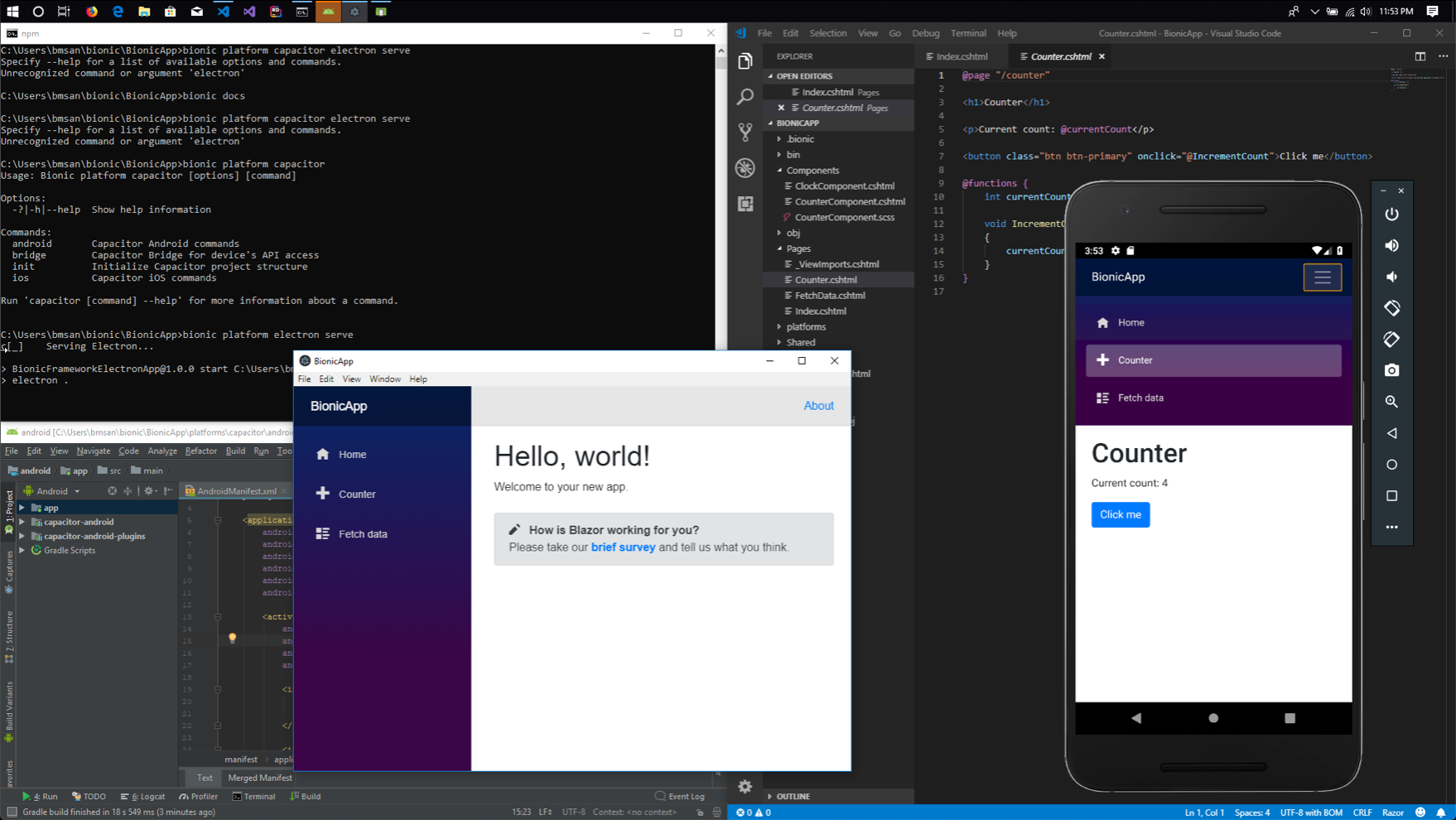This screenshot has height=820, width=1456.
Task: Click the emulator volume down button
Action: pyautogui.click(x=1392, y=277)
